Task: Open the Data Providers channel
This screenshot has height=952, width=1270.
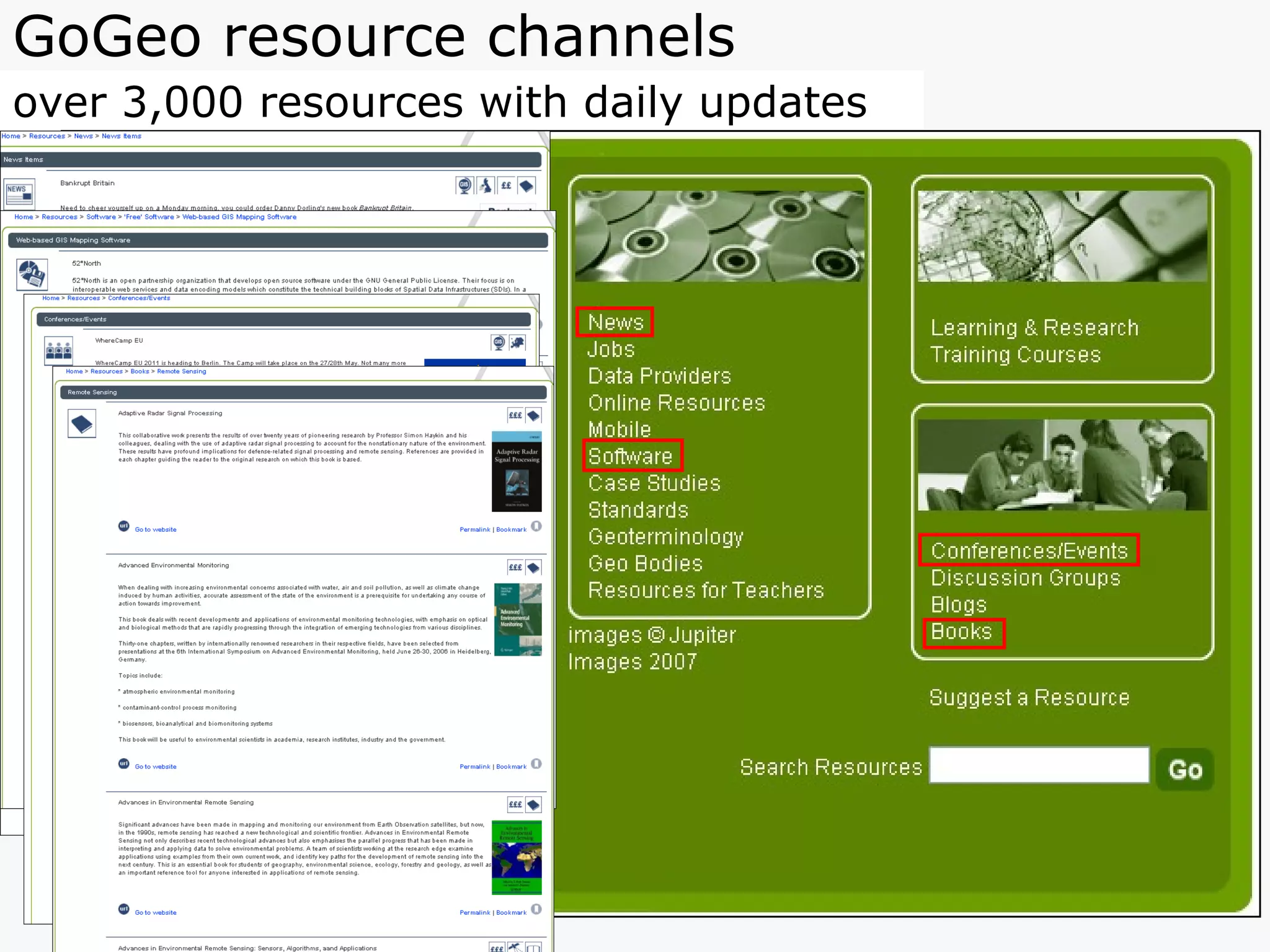Action: click(659, 376)
